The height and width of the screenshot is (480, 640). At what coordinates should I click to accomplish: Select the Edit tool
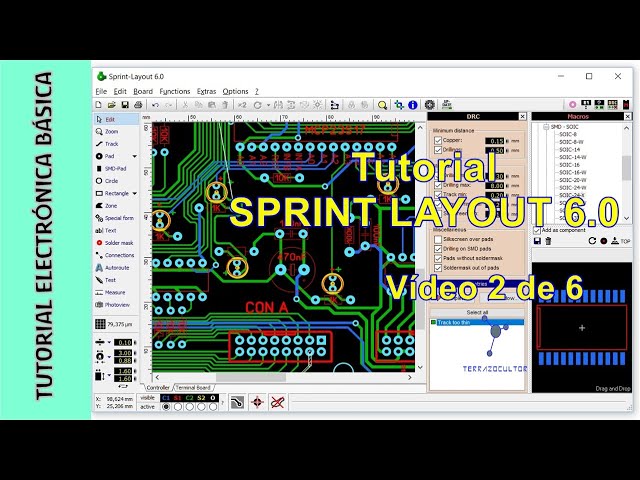(x=116, y=119)
